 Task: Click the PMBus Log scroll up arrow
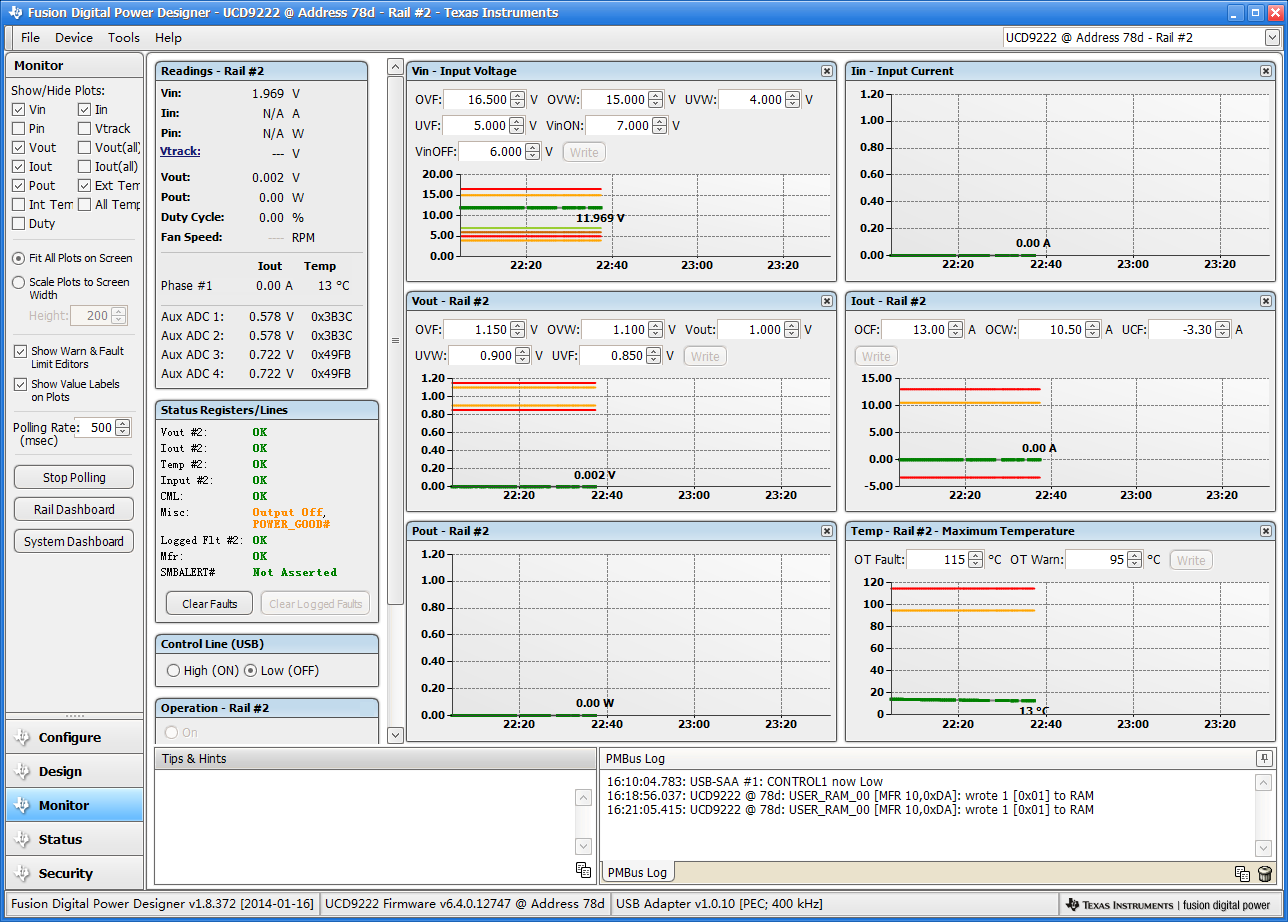(x=1264, y=782)
